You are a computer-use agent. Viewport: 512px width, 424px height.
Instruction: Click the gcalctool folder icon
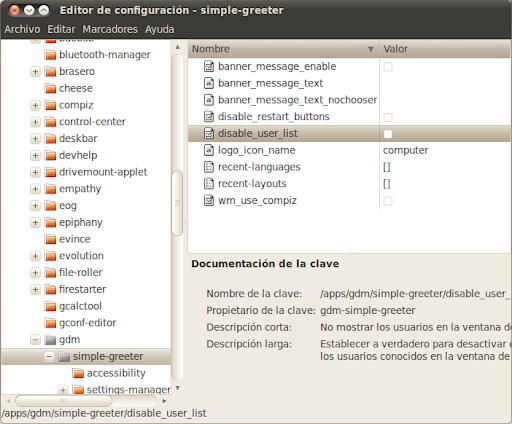[50, 306]
